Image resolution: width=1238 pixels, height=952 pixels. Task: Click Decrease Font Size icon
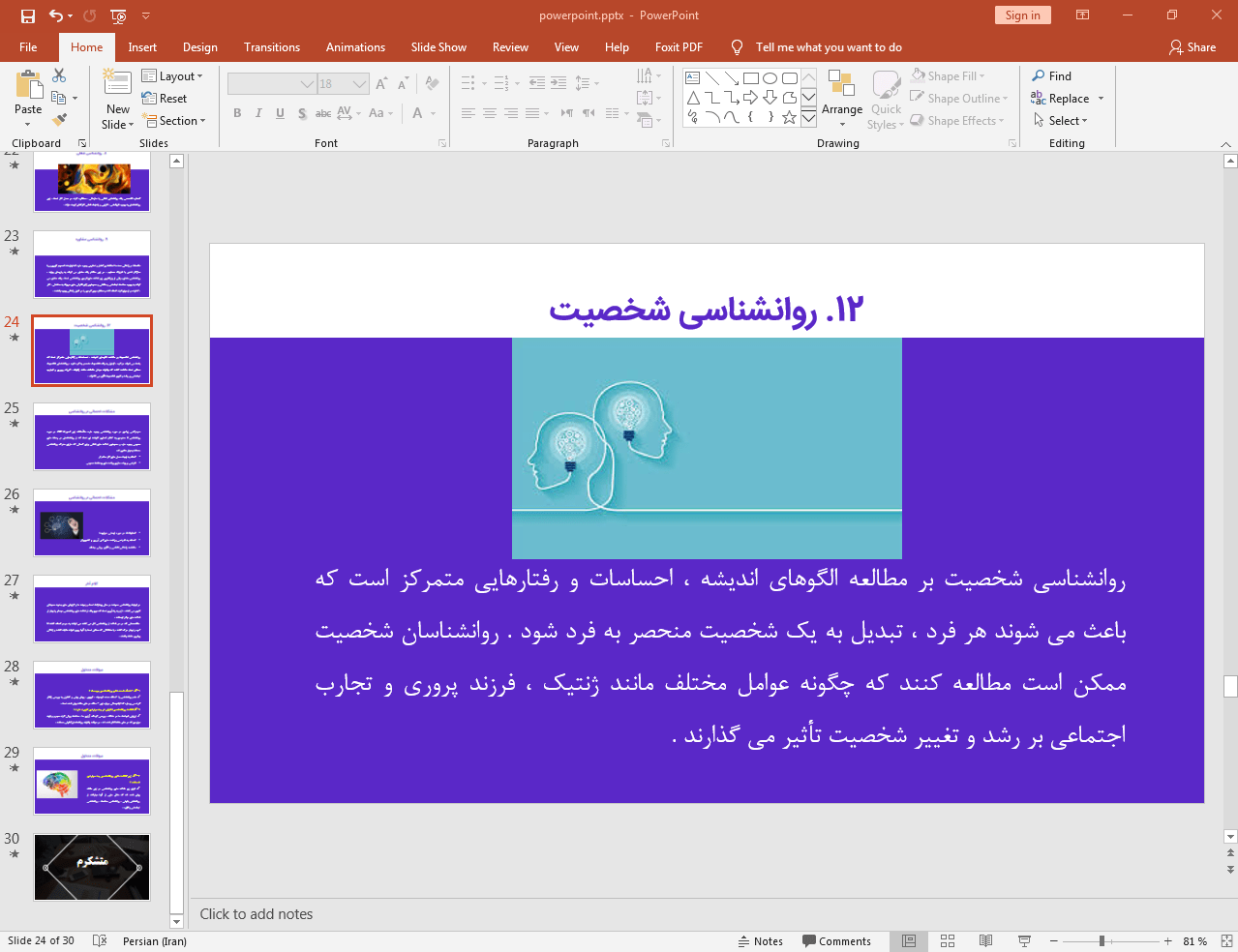[x=404, y=84]
